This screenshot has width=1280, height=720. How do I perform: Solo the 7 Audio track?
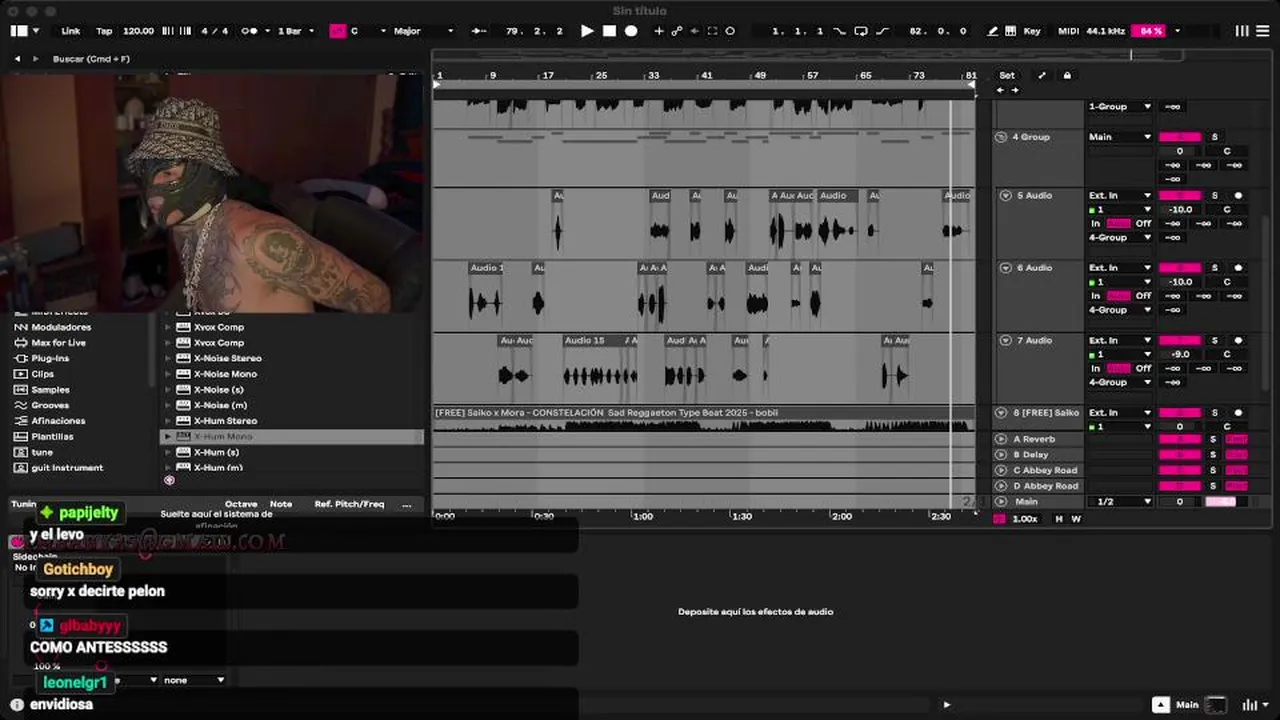[1215, 341]
